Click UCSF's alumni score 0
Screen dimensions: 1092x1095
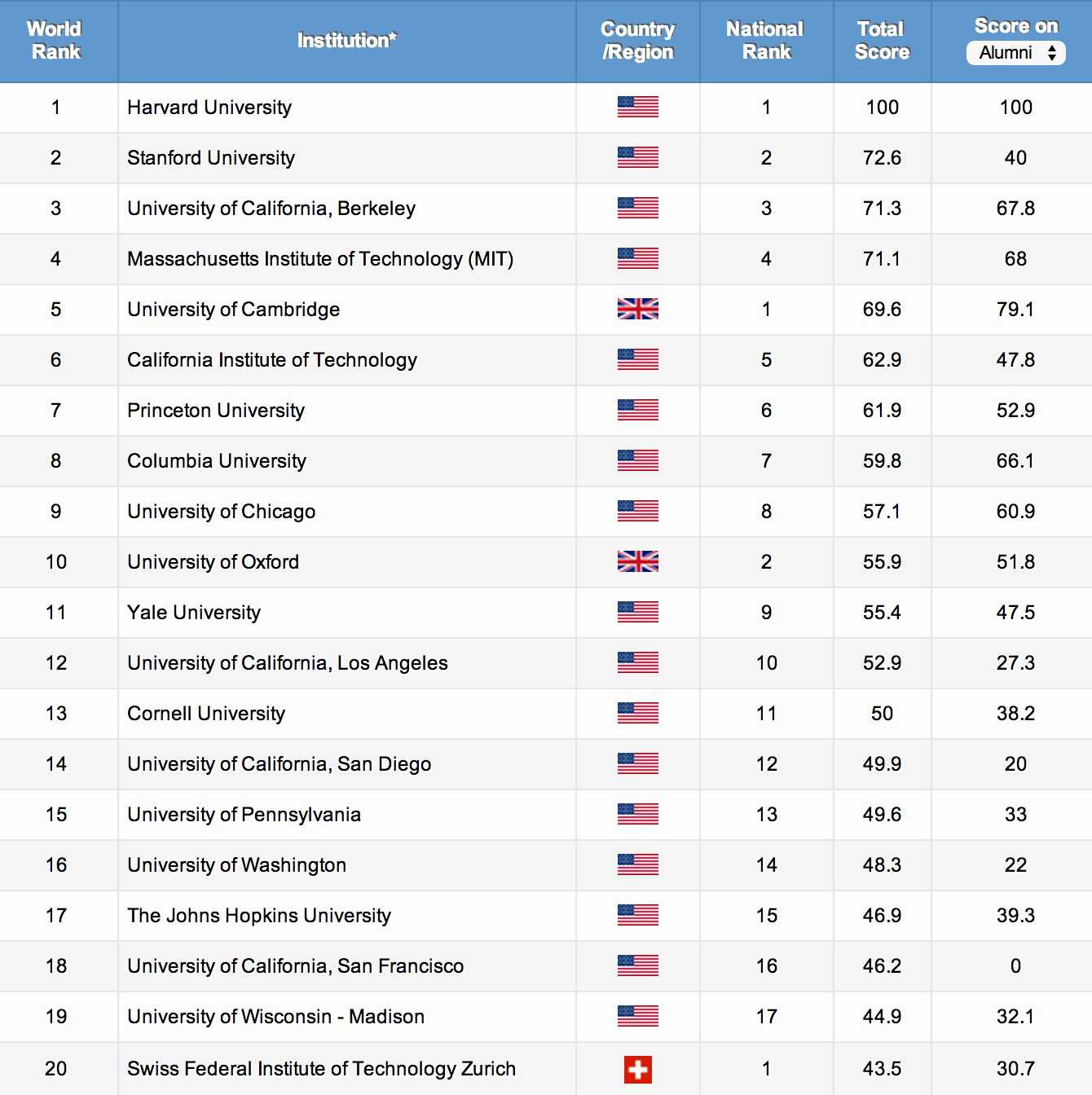pos(1015,966)
